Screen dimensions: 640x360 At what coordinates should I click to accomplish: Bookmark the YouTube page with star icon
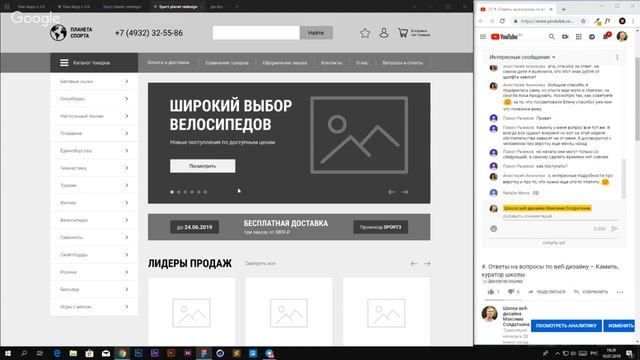coord(583,21)
